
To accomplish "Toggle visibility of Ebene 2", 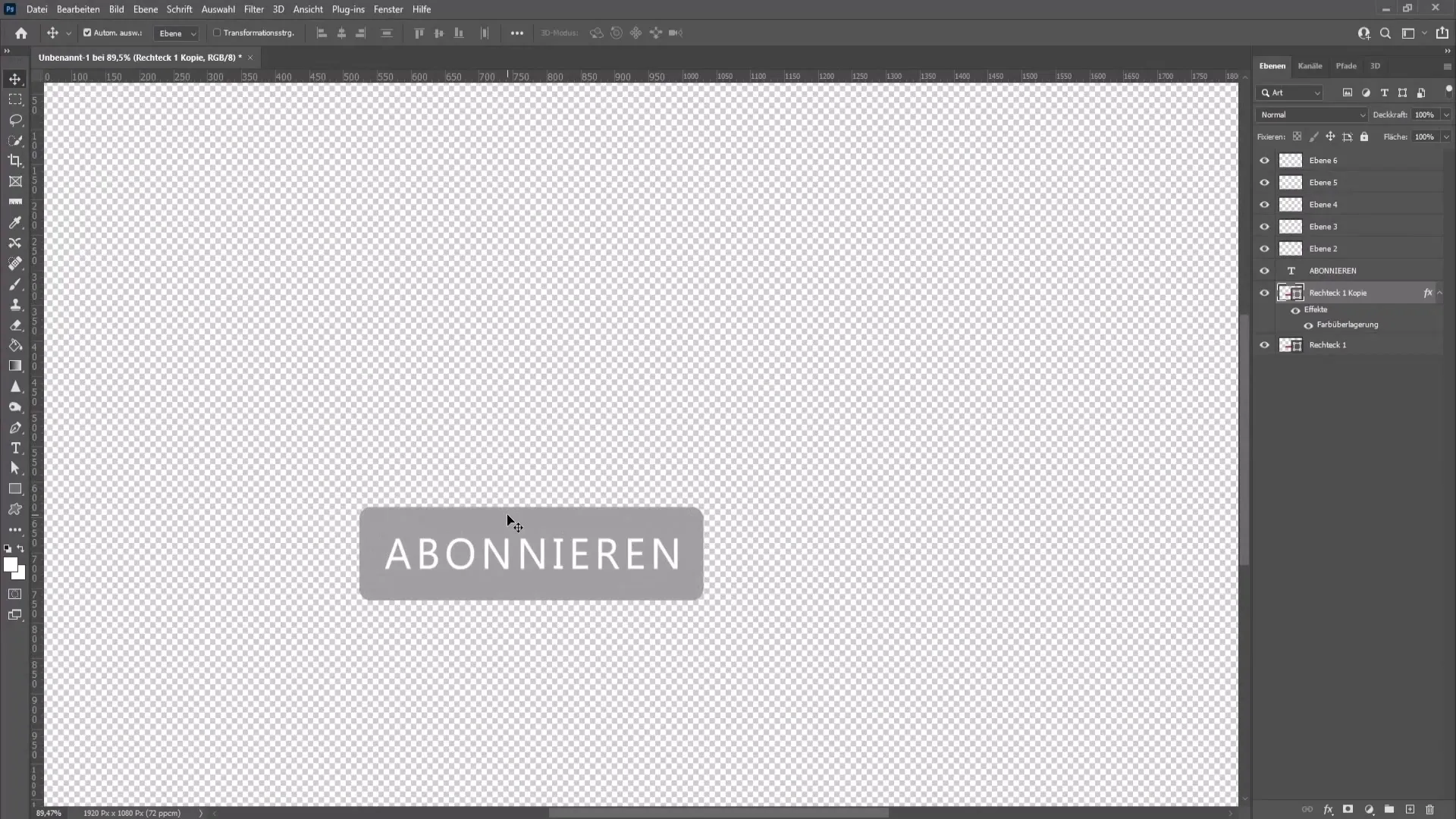I will pyautogui.click(x=1265, y=248).
